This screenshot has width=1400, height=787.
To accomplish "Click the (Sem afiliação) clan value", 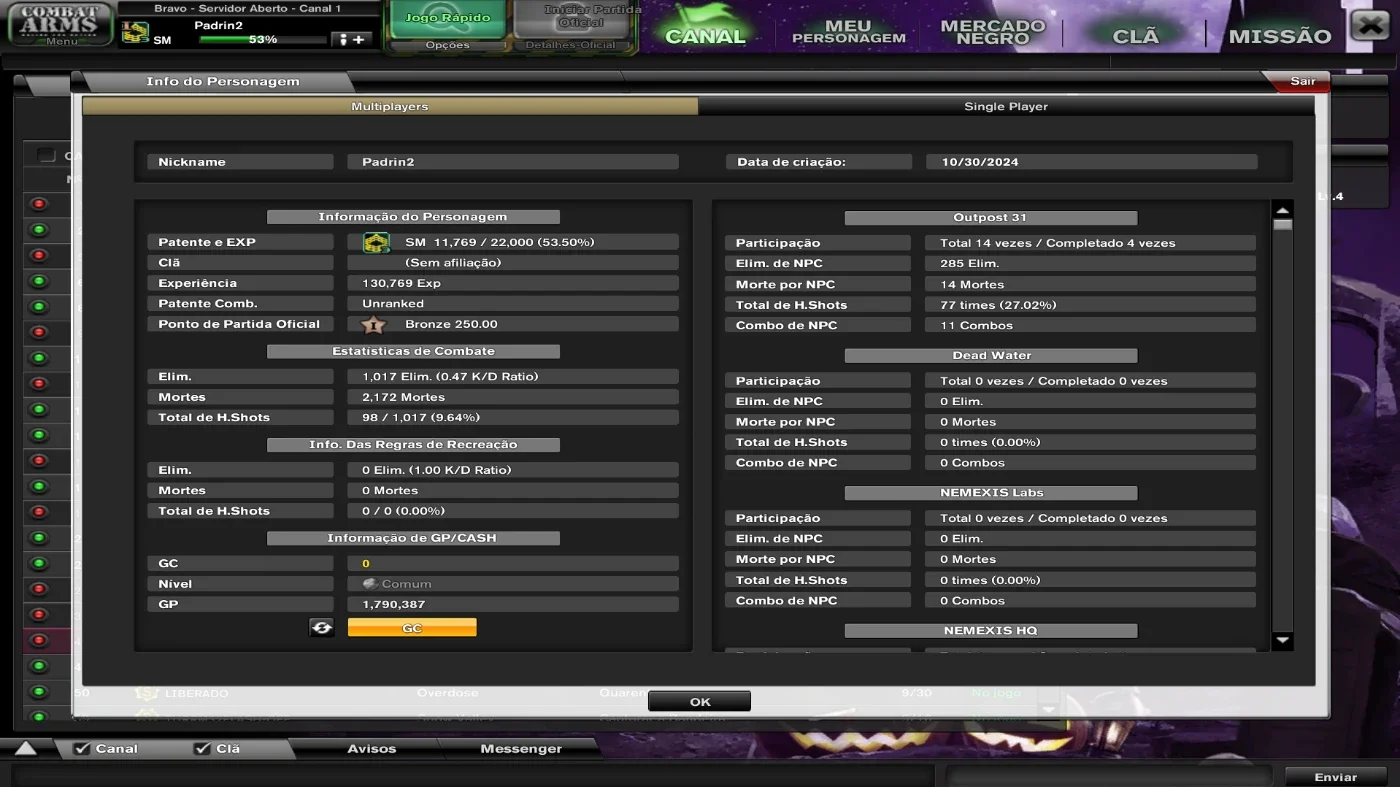I will tap(513, 262).
